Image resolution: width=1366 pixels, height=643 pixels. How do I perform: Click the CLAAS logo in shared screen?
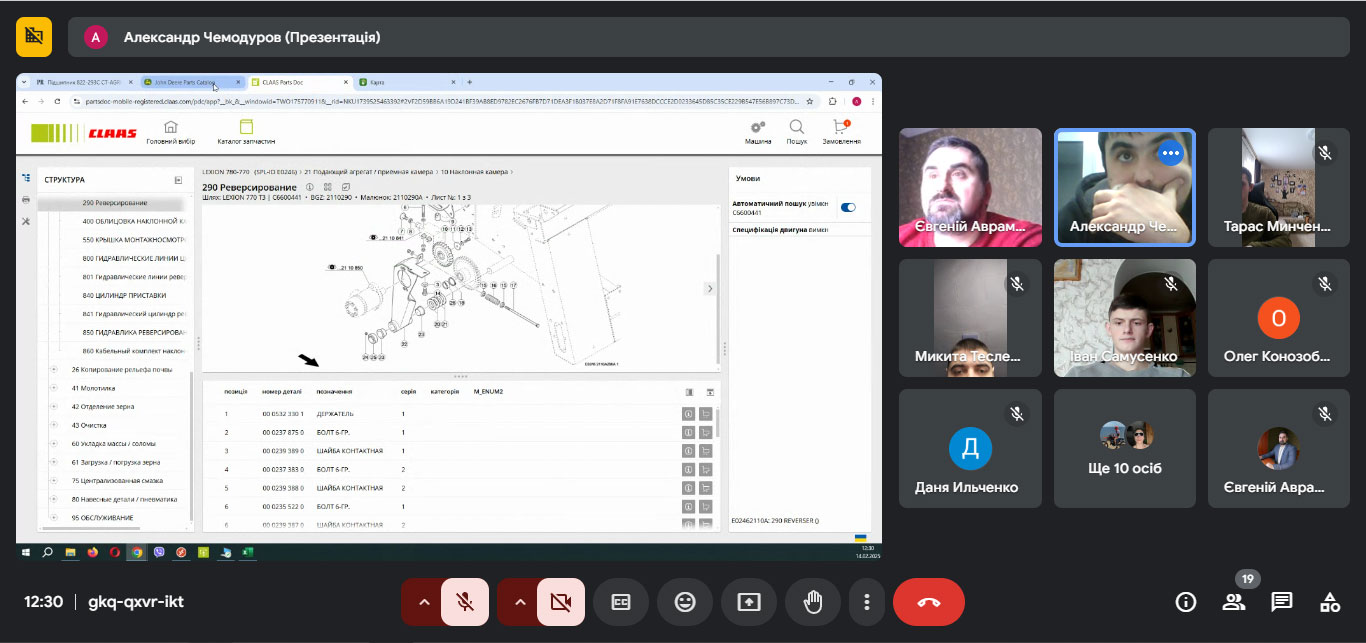tap(84, 132)
